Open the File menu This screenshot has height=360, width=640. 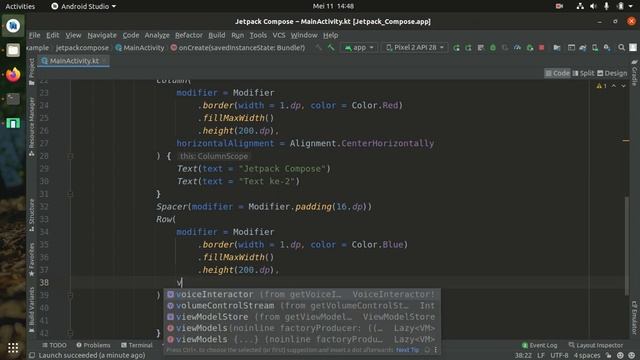tap(34, 35)
